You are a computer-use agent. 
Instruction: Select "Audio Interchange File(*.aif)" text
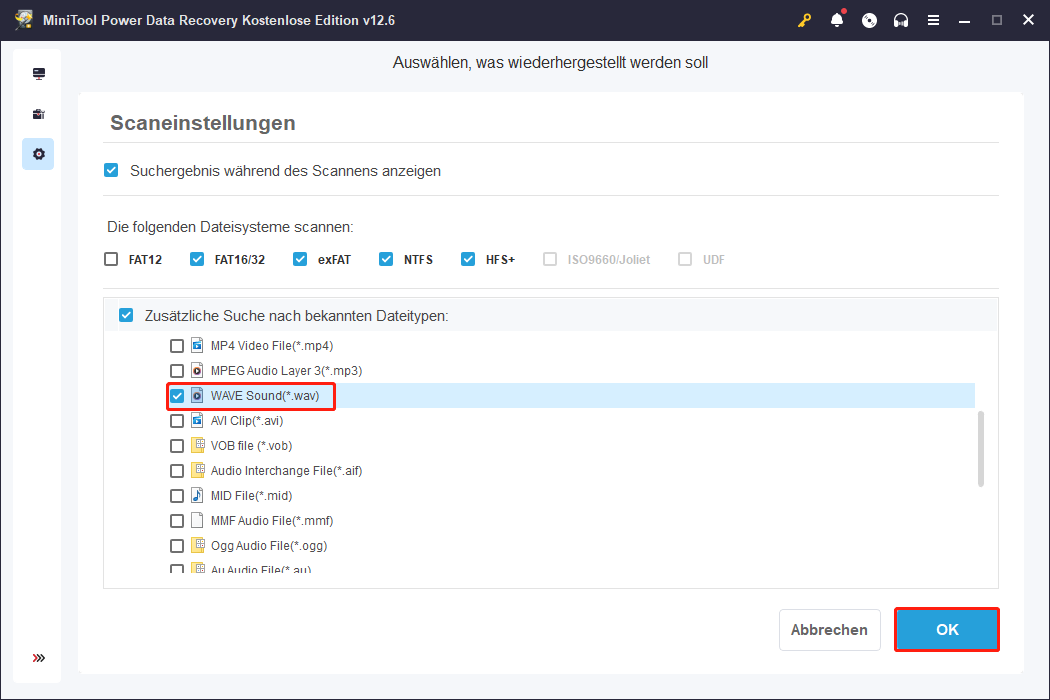pos(287,471)
